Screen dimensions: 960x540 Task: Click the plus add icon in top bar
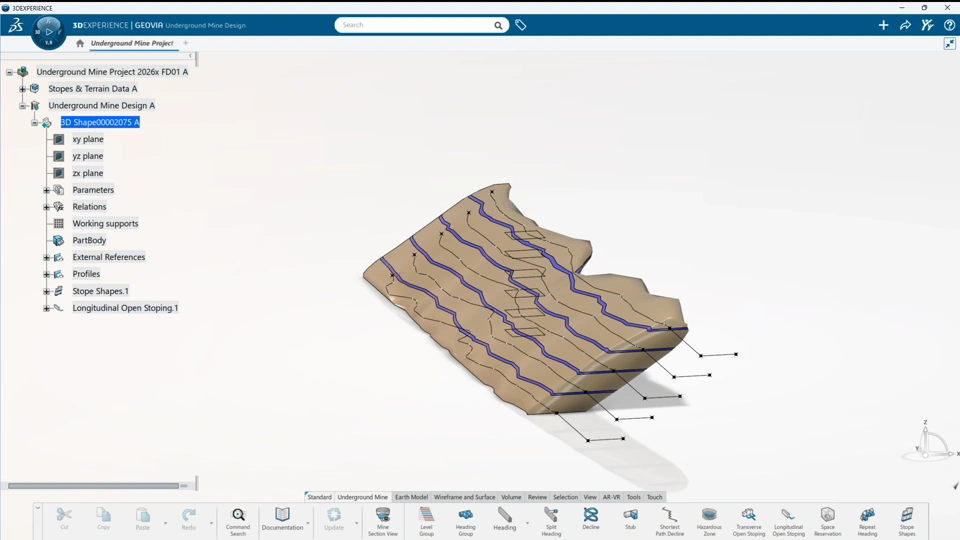click(883, 25)
